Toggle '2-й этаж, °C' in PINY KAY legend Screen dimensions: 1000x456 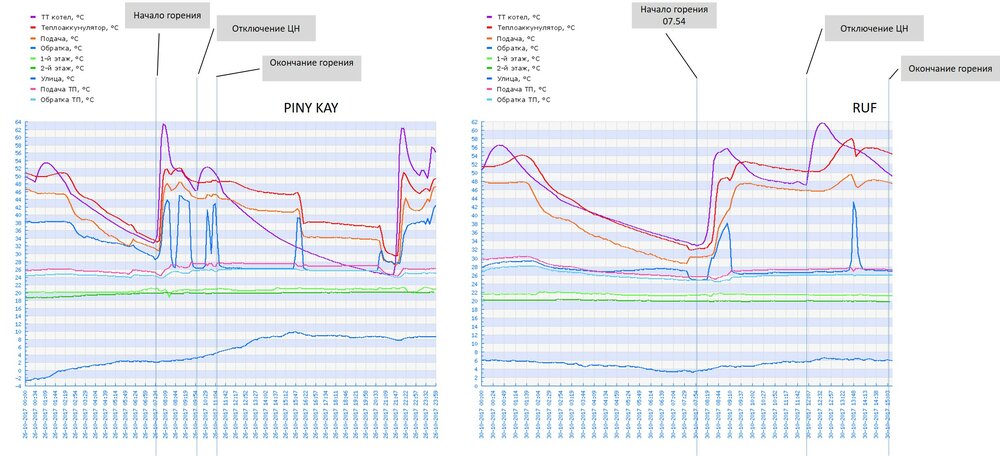(x=55, y=68)
